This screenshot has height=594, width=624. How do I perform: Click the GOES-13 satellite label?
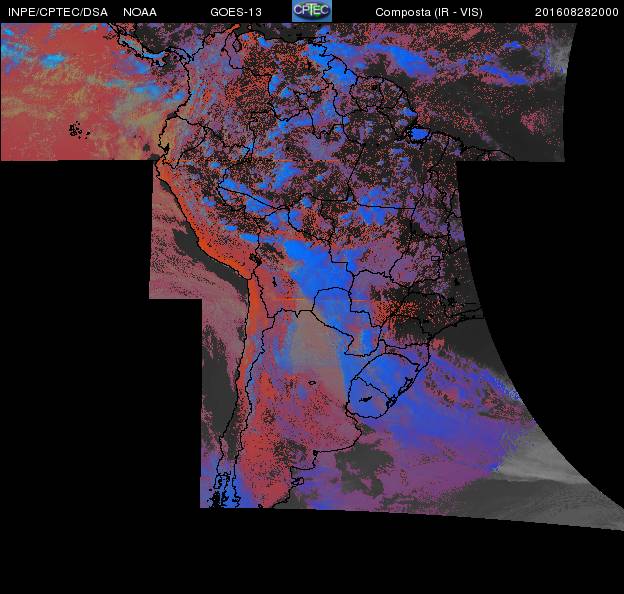(236, 12)
